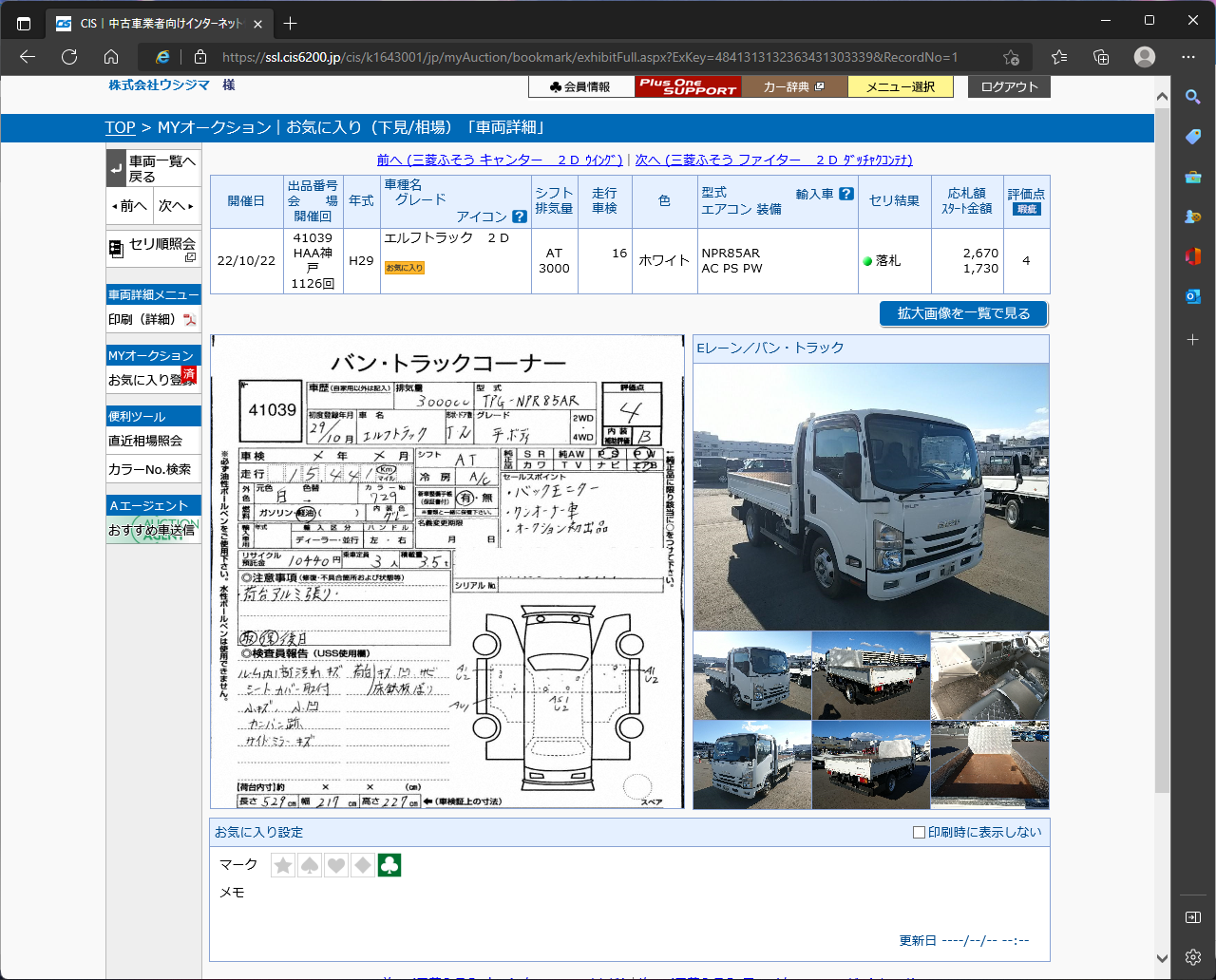Open おすすめ車送信 link
The width and height of the screenshot is (1216, 980).
[153, 530]
